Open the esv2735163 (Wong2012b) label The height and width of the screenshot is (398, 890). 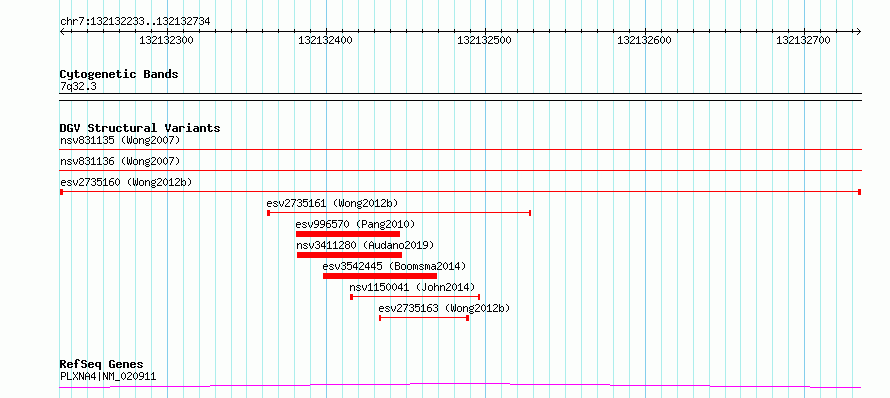click(444, 308)
